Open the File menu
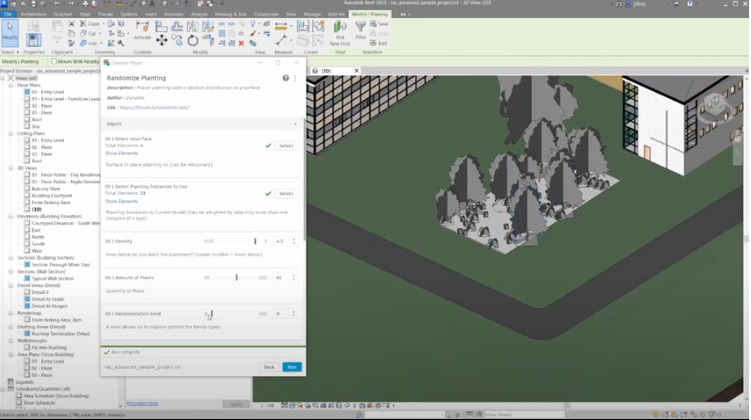The width and height of the screenshot is (751, 420). [8, 14]
